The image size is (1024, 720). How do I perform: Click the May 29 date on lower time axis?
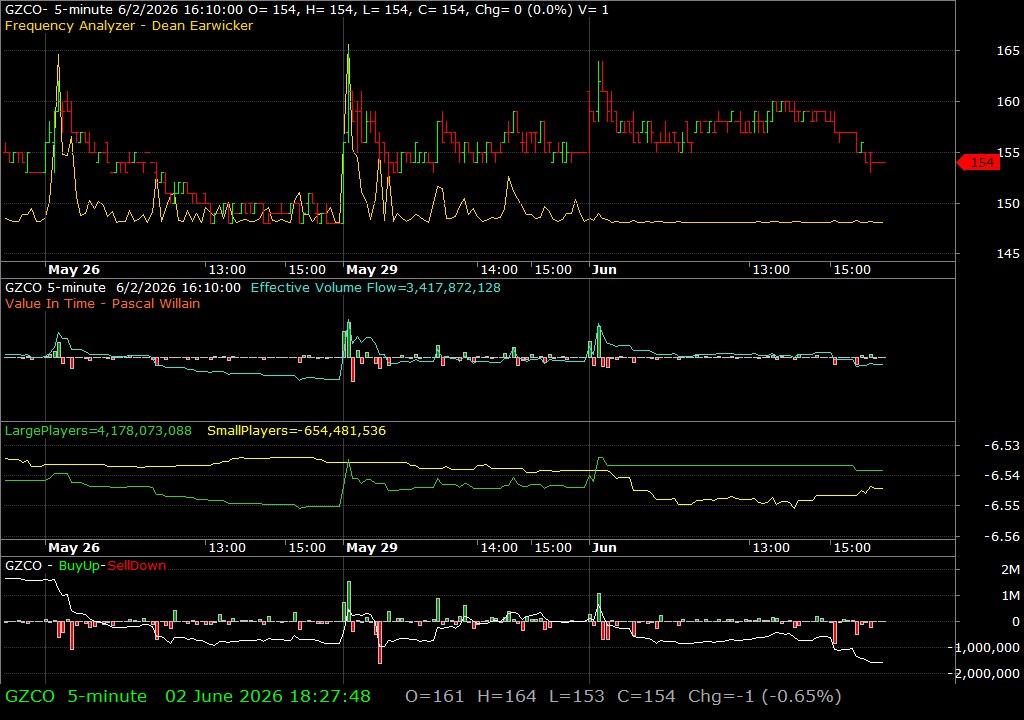[x=372, y=548]
